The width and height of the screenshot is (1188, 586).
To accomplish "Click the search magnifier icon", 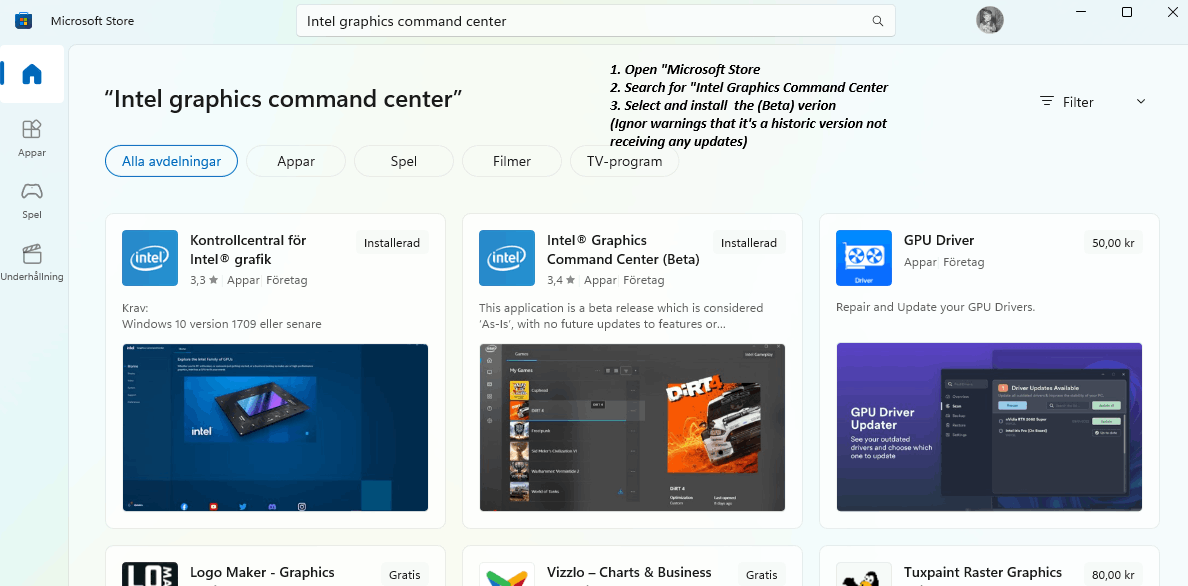I will (x=878, y=21).
